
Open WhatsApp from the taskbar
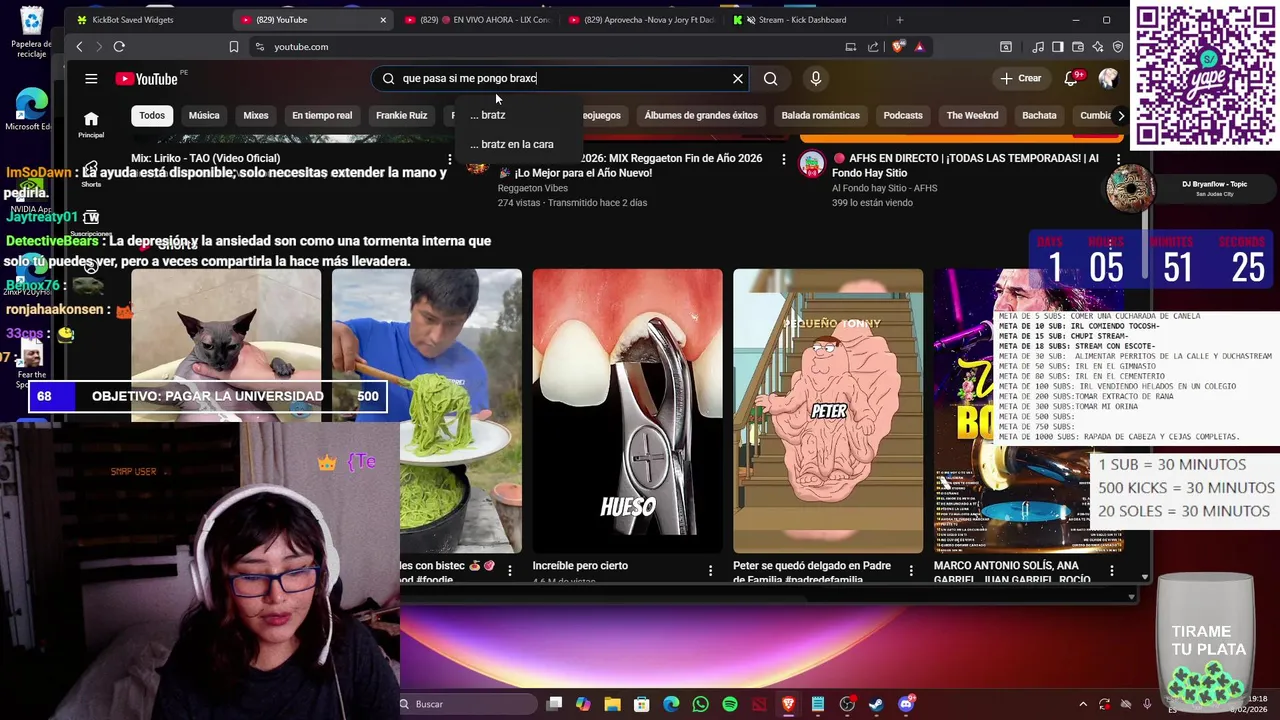pyautogui.click(x=700, y=704)
